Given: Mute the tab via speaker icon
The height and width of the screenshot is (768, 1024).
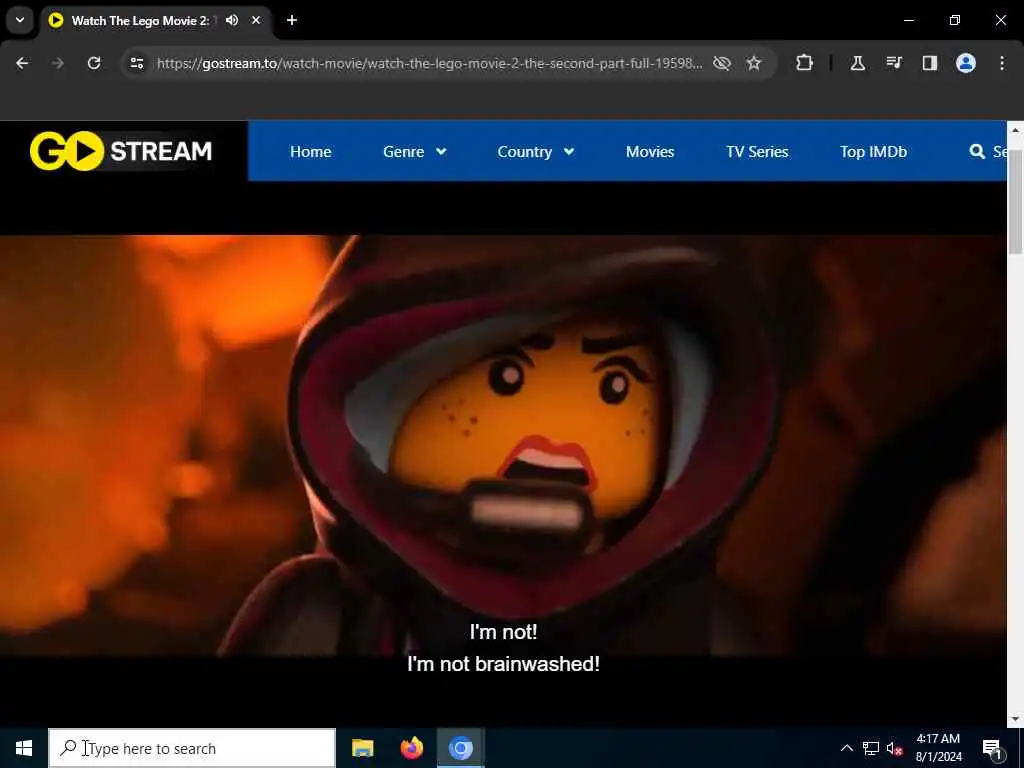Looking at the screenshot, I should 232,20.
